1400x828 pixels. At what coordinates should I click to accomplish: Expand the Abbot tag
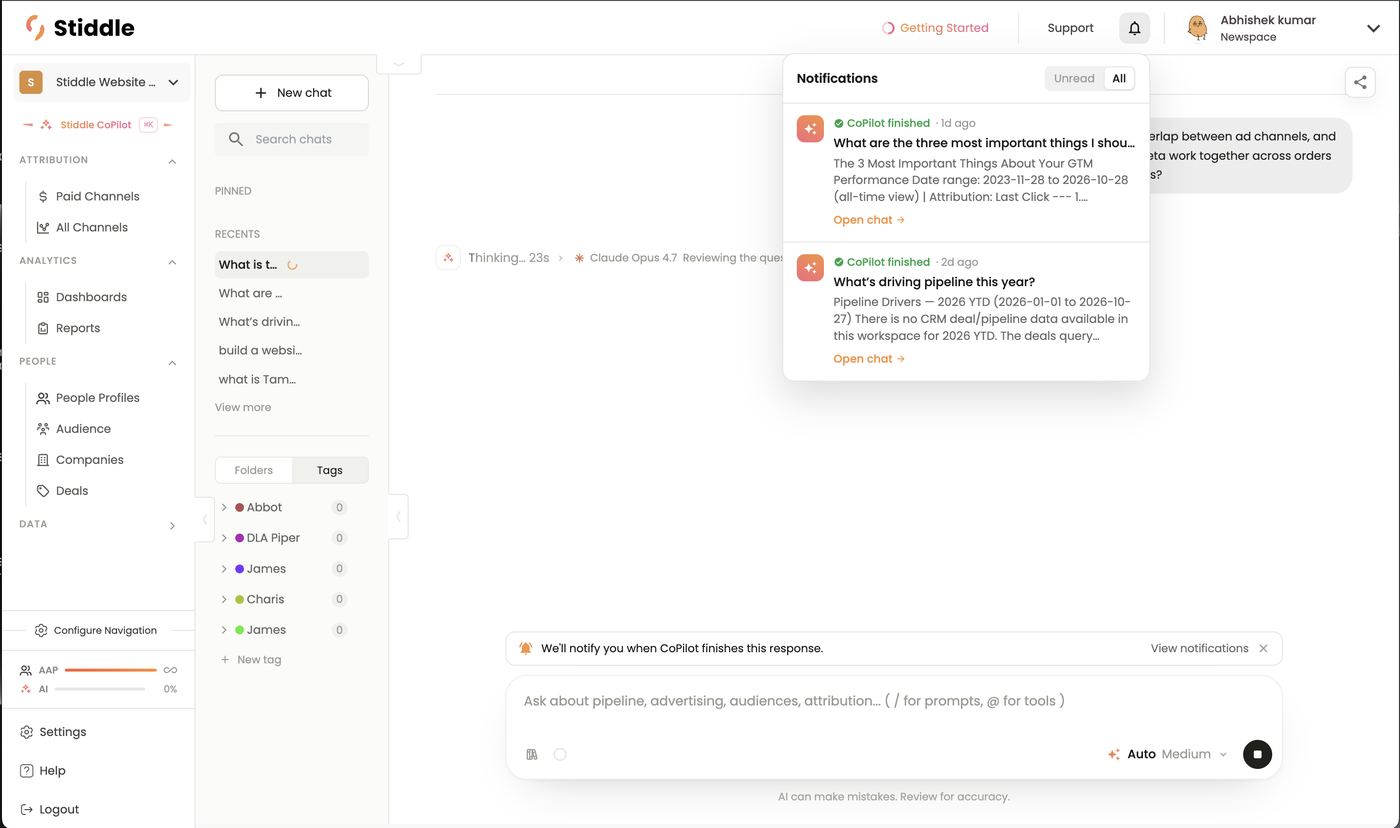[224, 508]
